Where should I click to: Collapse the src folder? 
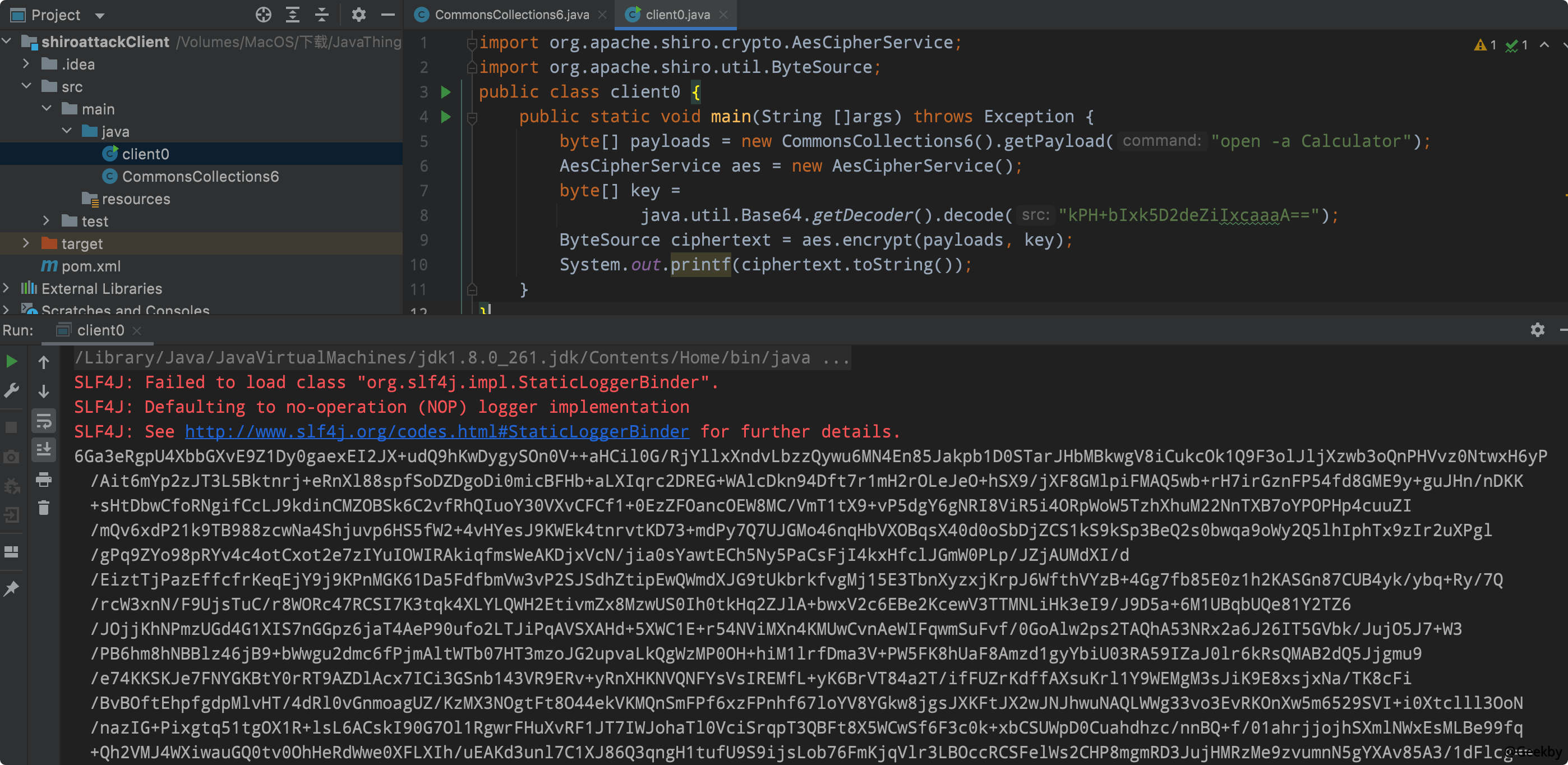[x=26, y=86]
